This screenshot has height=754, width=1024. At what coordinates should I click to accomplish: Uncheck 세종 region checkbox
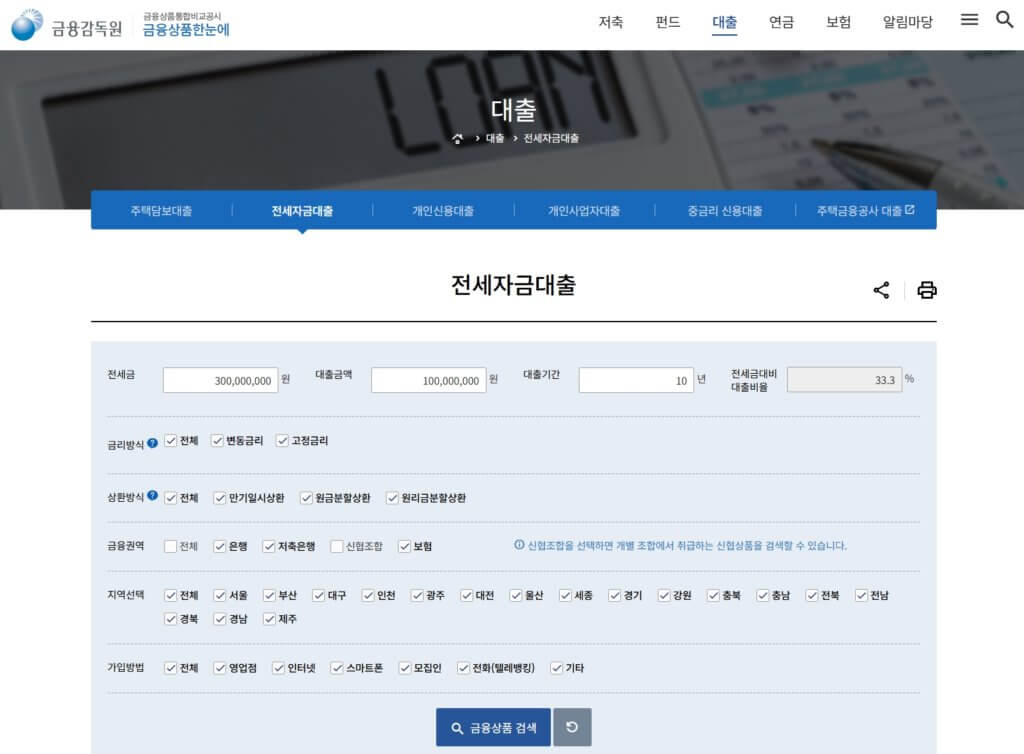click(565, 595)
